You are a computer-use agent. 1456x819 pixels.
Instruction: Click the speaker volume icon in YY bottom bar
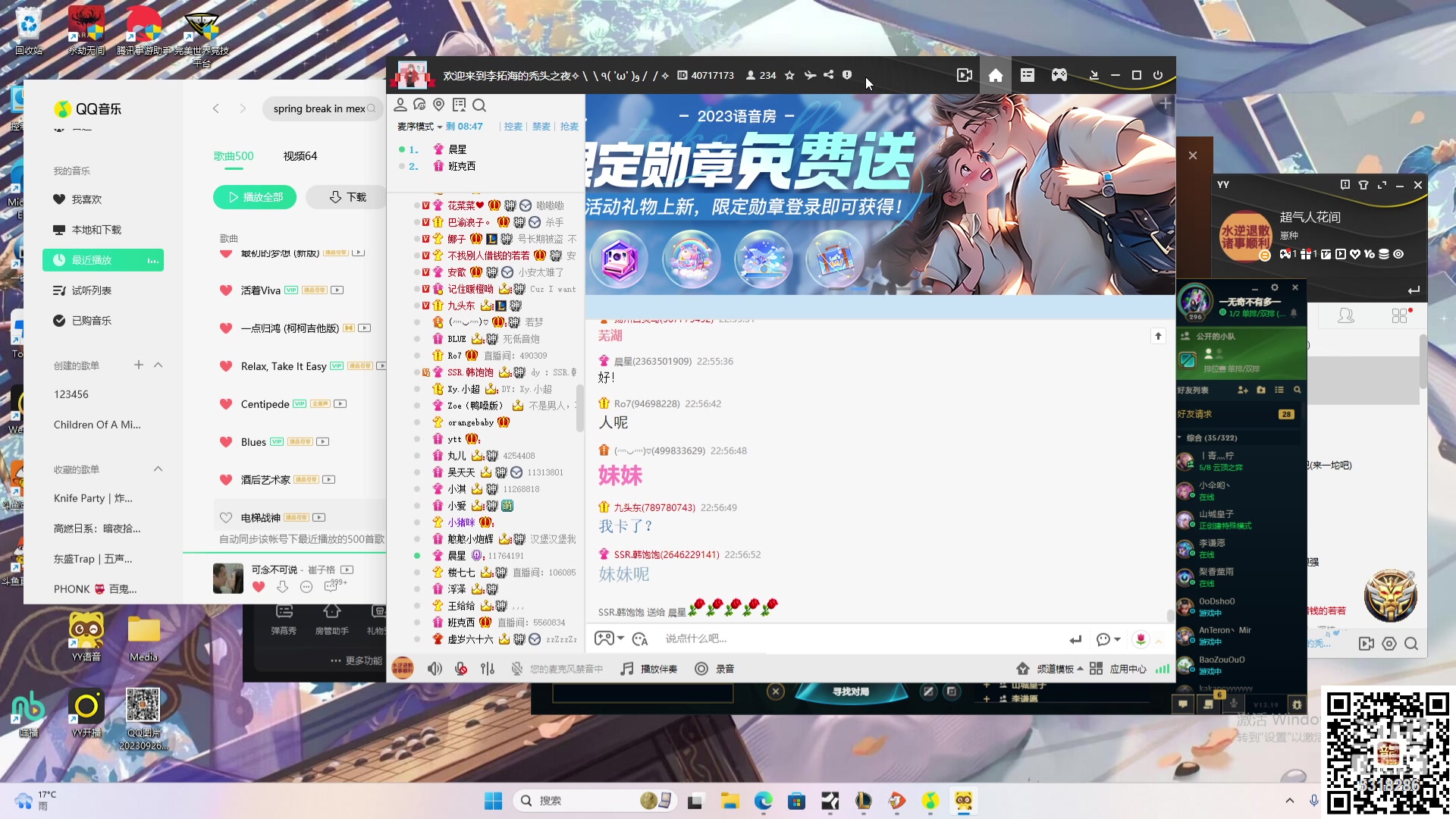pyautogui.click(x=435, y=669)
